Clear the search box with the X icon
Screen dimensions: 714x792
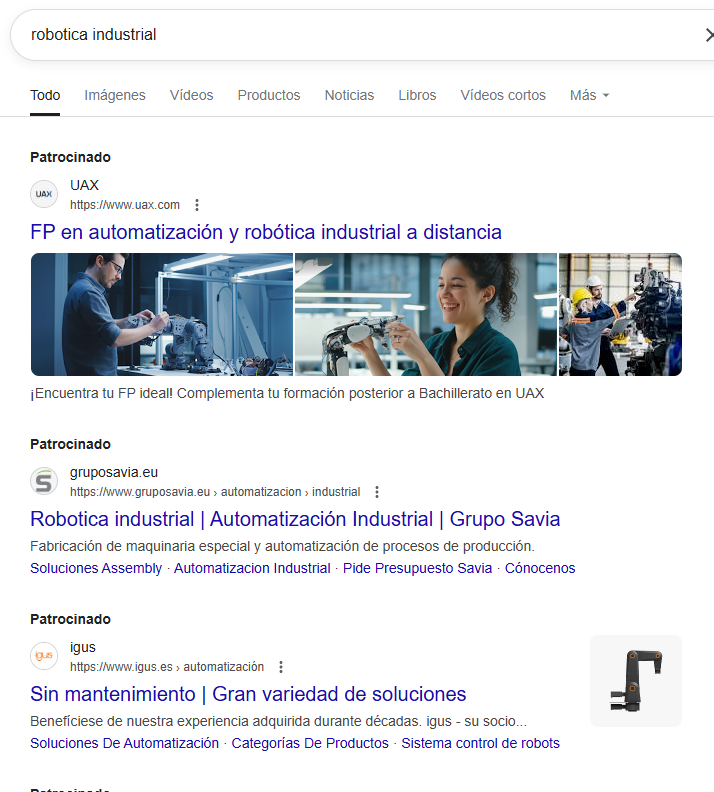(708, 35)
